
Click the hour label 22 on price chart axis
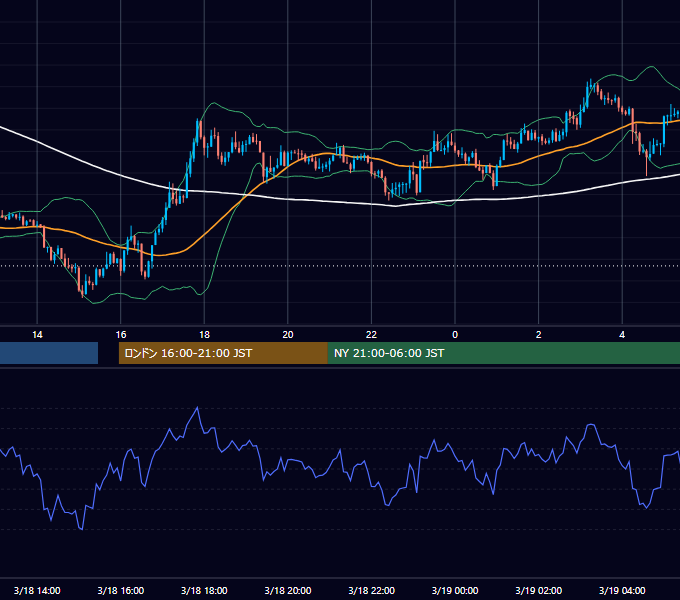click(371, 335)
